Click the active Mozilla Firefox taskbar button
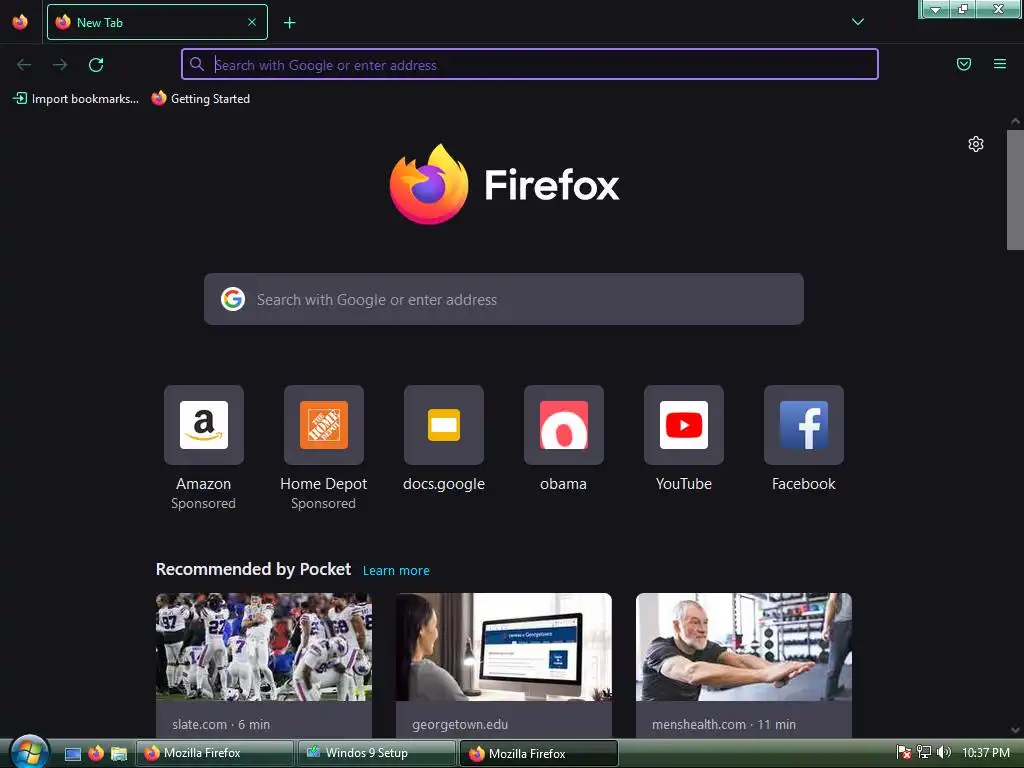Screen dimensions: 1024x768 [x=539, y=754]
